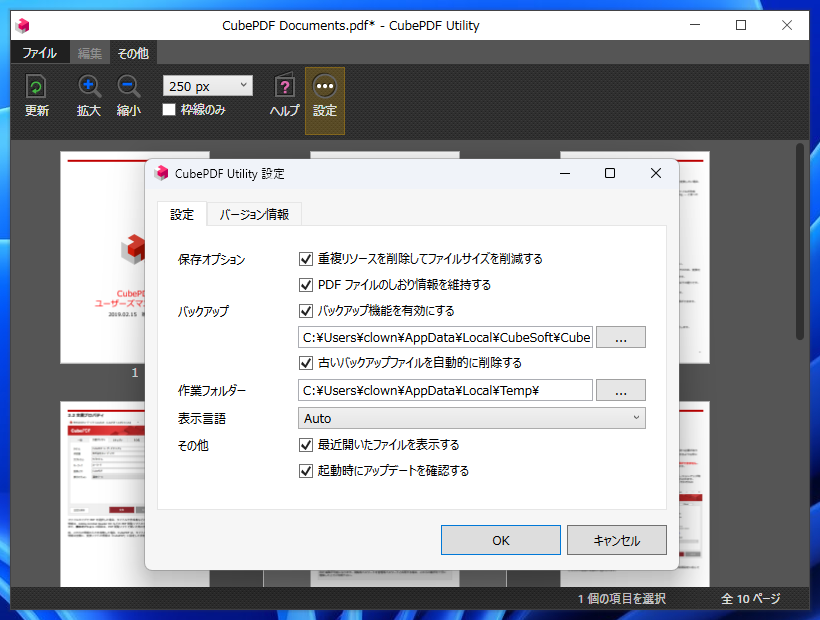The width and height of the screenshot is (820, 620).
Task: Toggle the 枠線のみ checkbox
Action: (x=169, y=110)
